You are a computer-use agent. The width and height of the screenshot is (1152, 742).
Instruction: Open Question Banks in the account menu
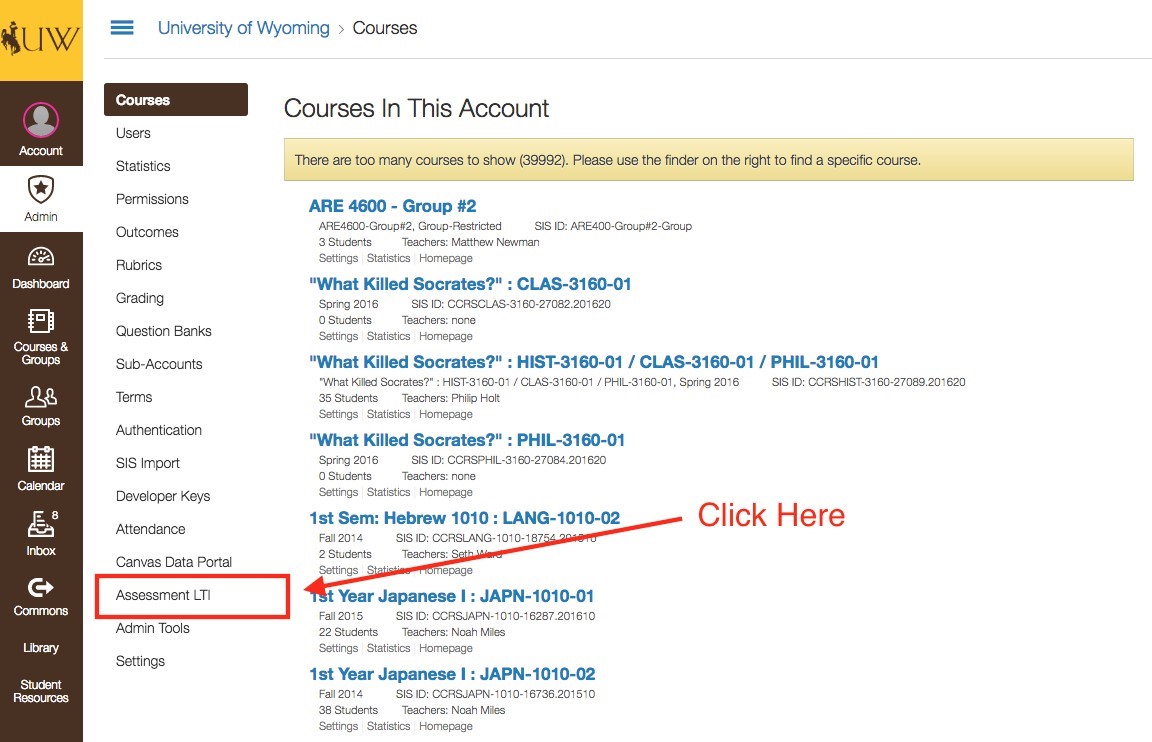pyautogui.click(x=164, y=331)
